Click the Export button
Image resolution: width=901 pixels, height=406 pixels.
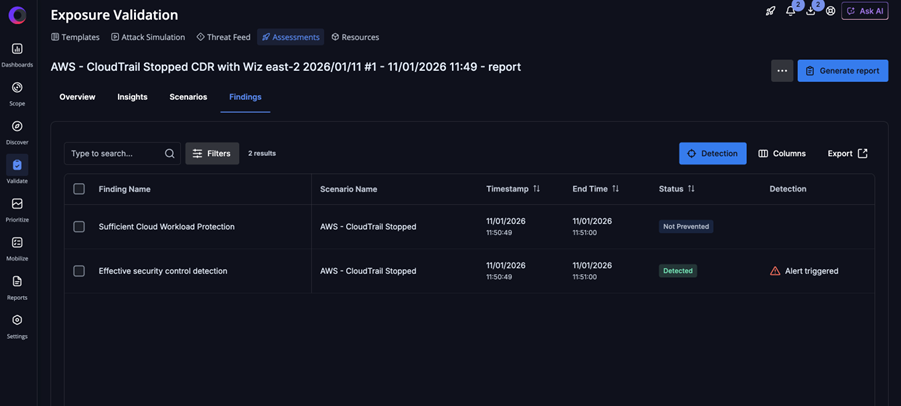(847, 153)
